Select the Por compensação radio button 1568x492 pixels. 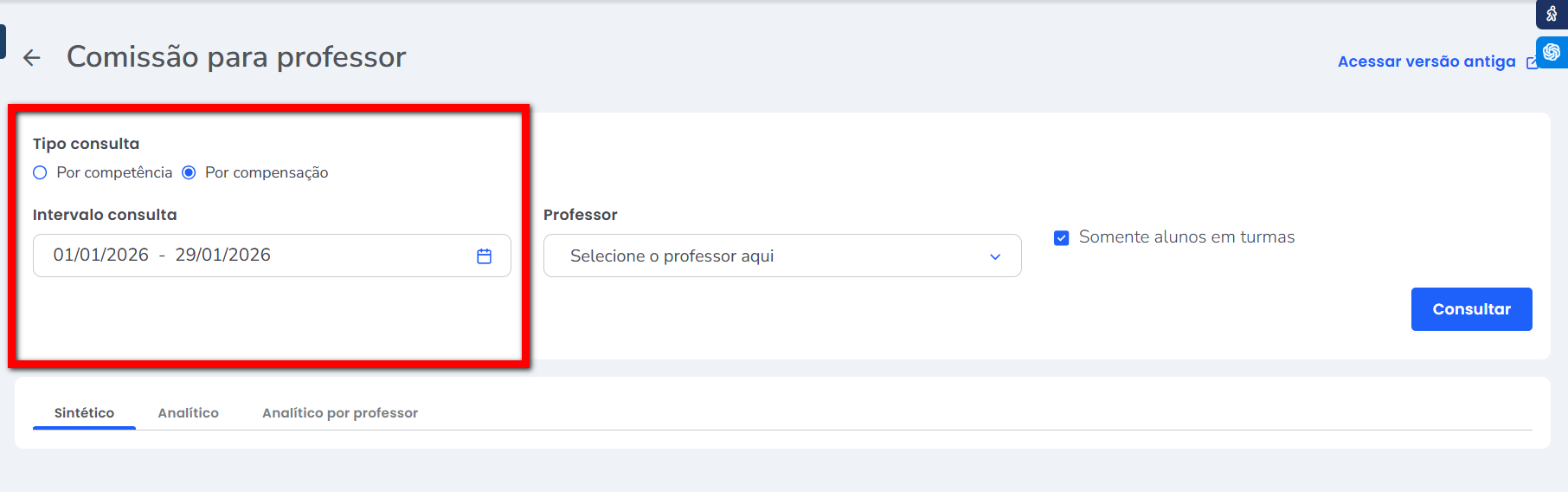tap(189, 172)
